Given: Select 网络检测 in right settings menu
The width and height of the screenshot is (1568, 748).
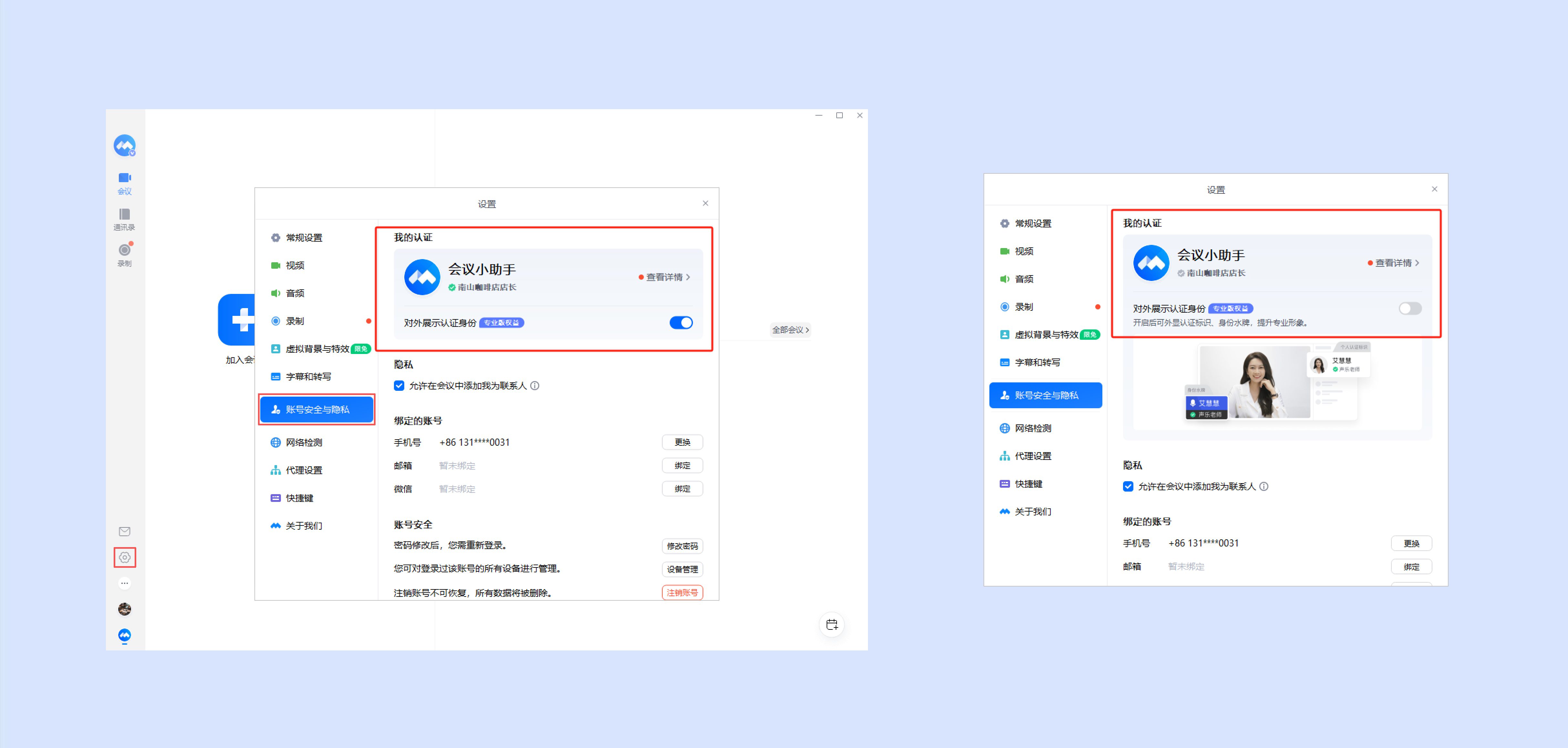Looking at the screenshot, I should tap(1032, 428).
